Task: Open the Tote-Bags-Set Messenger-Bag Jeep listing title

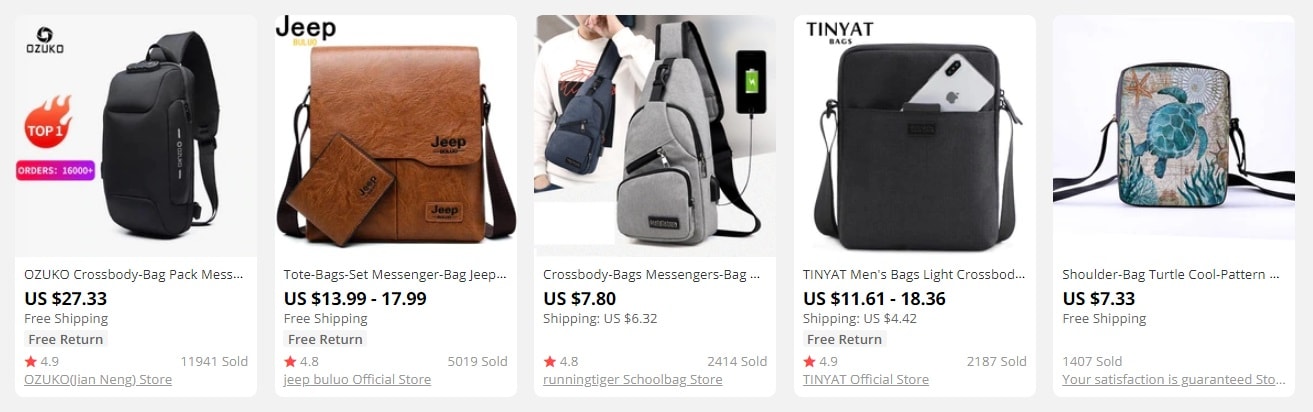Action: point(395,274)
